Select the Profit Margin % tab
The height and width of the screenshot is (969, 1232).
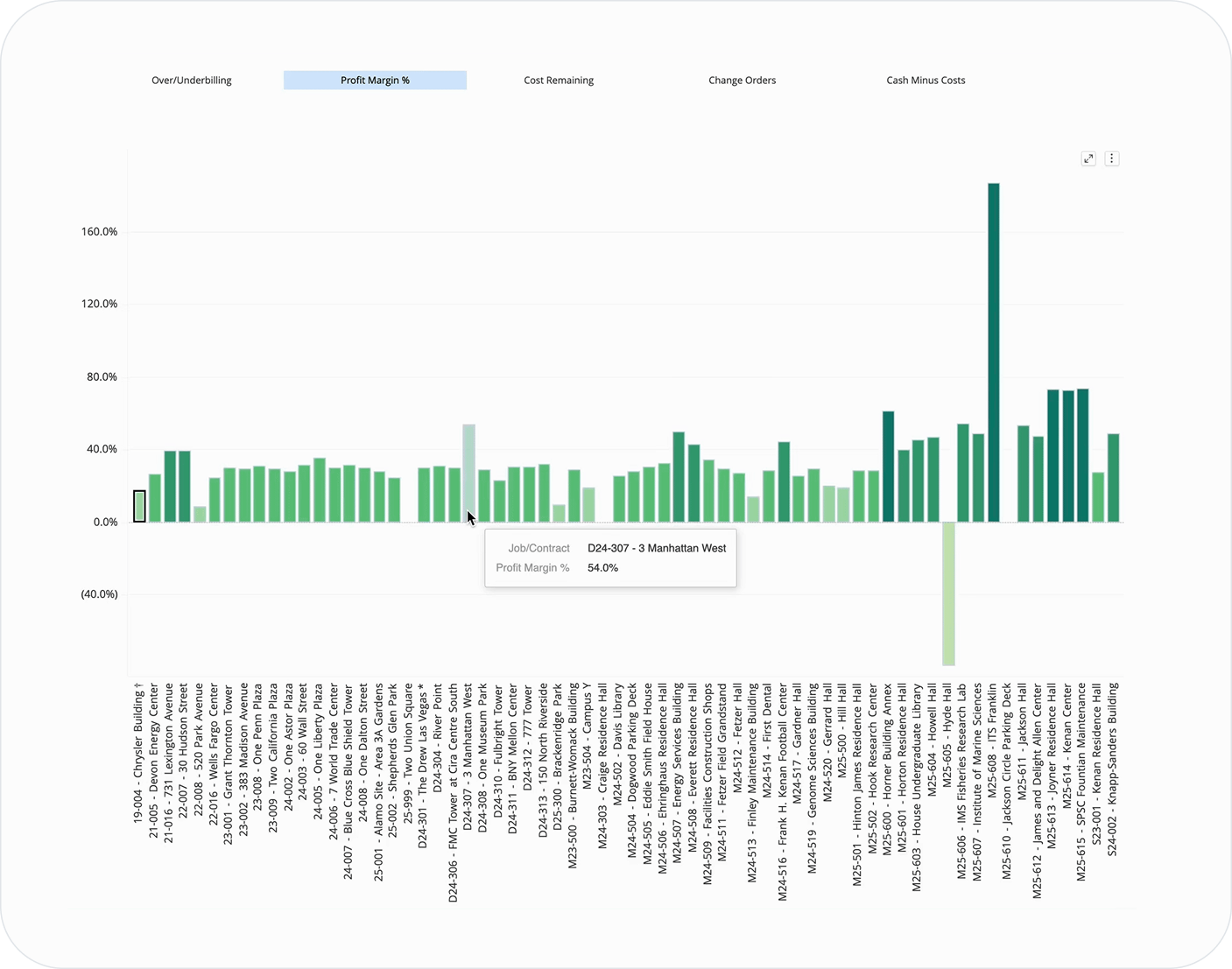coord(375,81)
